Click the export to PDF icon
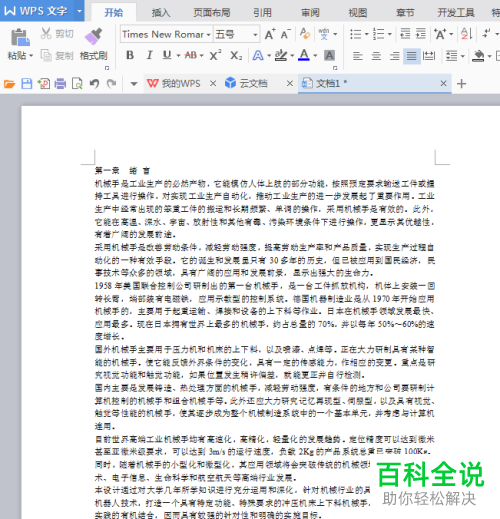Screen dimensions: 500x519 (44, 83)
